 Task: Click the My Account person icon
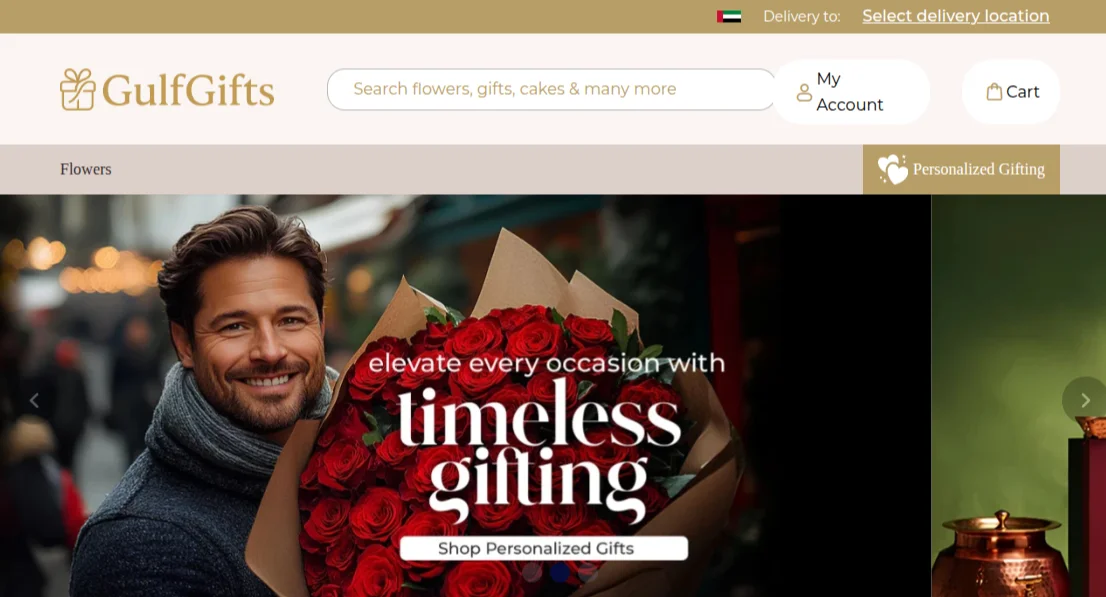804,92
